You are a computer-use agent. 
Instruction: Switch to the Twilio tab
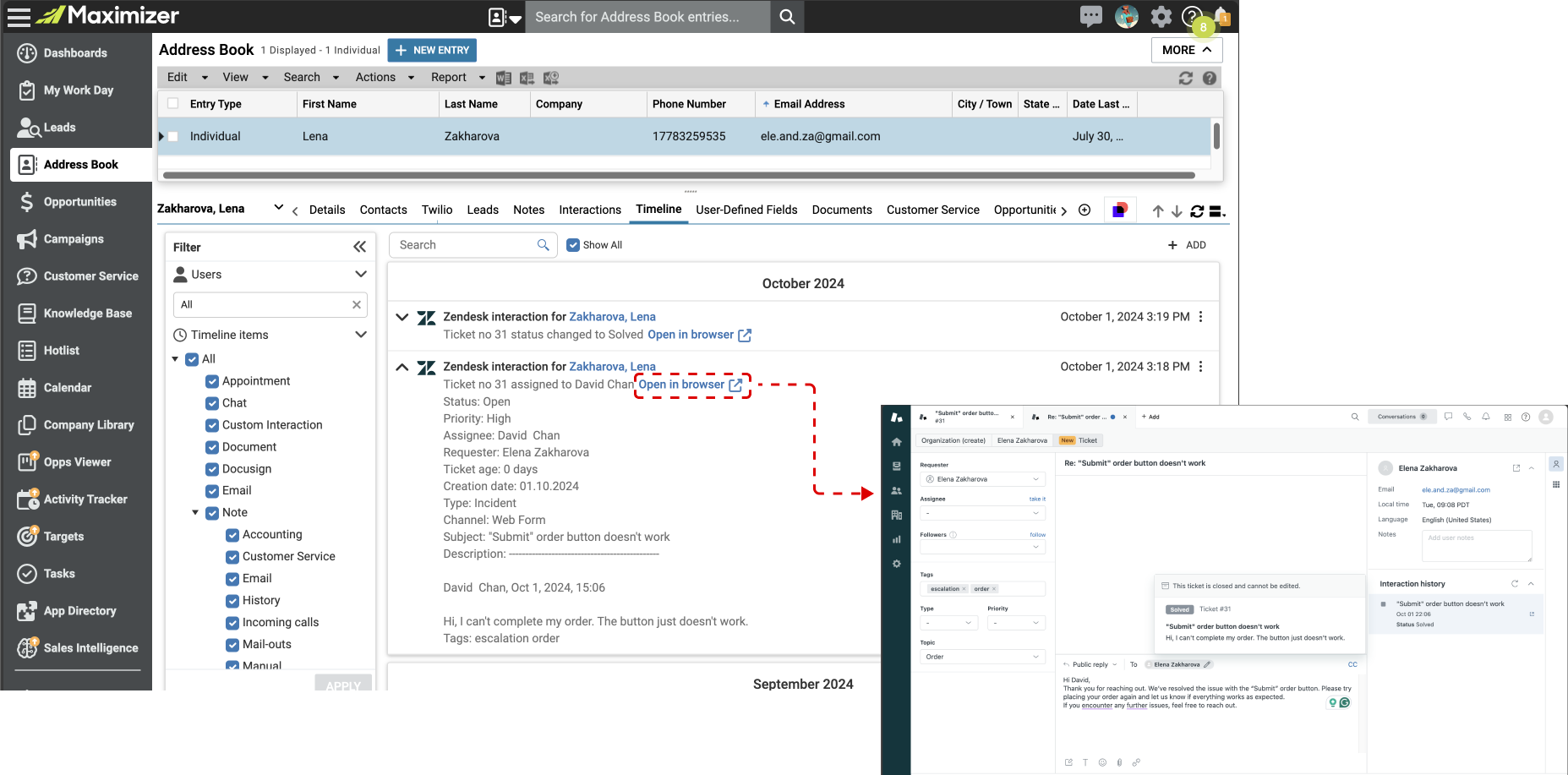437,210
